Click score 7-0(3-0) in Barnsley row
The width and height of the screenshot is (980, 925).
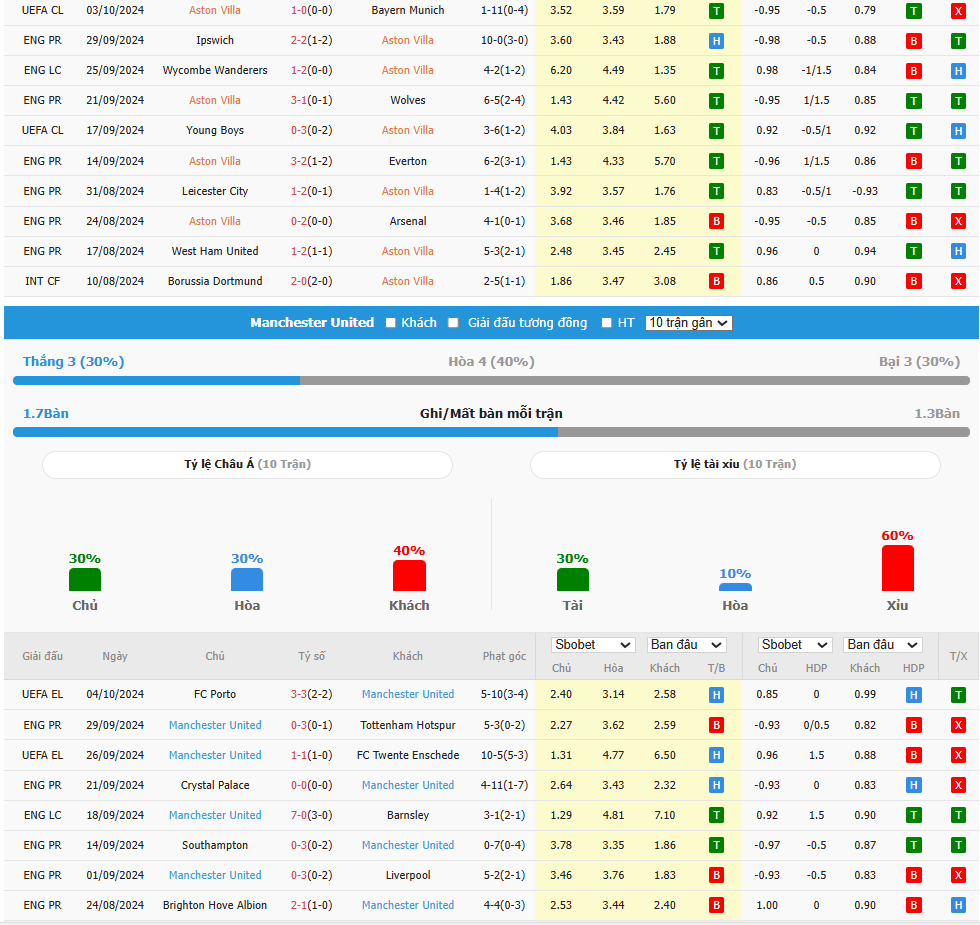click(x=312, y=815)
